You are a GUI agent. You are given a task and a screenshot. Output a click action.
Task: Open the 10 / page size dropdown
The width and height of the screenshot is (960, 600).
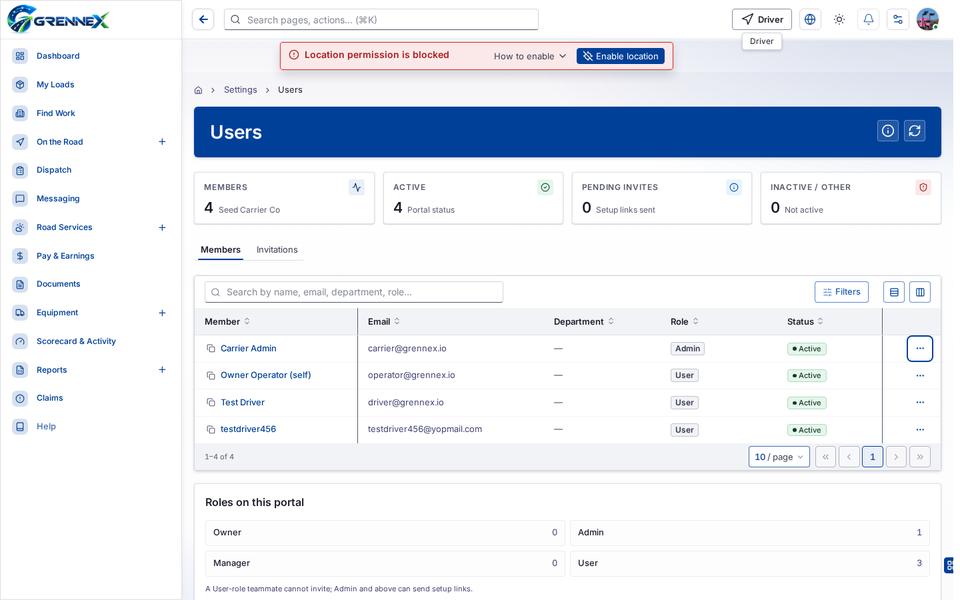(779, 457)
